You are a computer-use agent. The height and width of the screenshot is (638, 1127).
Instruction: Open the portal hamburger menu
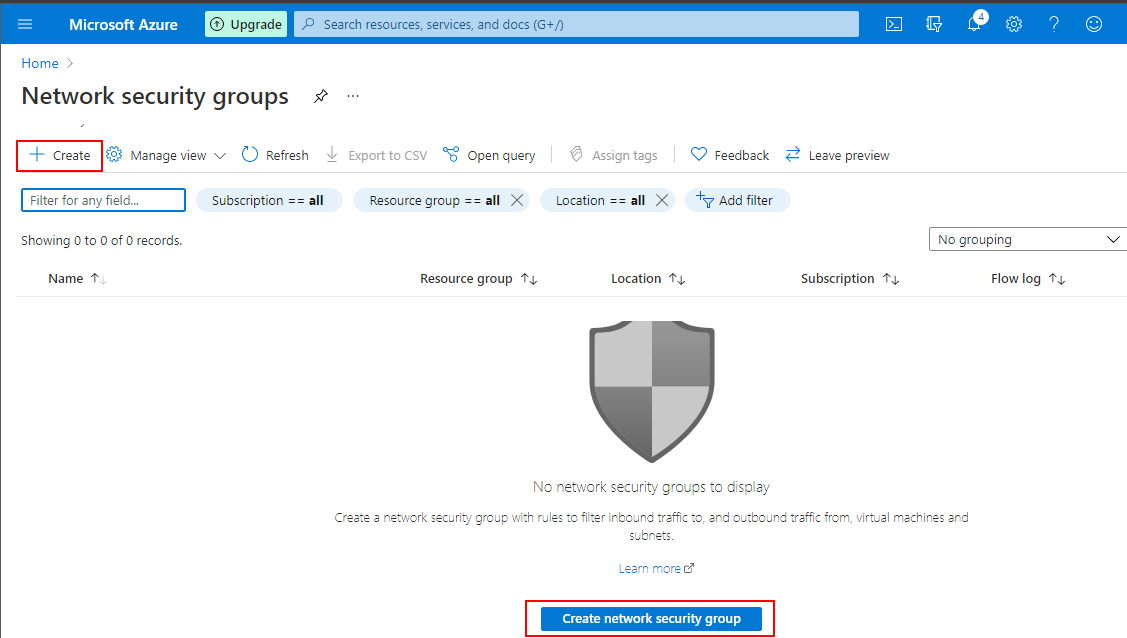coord(24,23)
